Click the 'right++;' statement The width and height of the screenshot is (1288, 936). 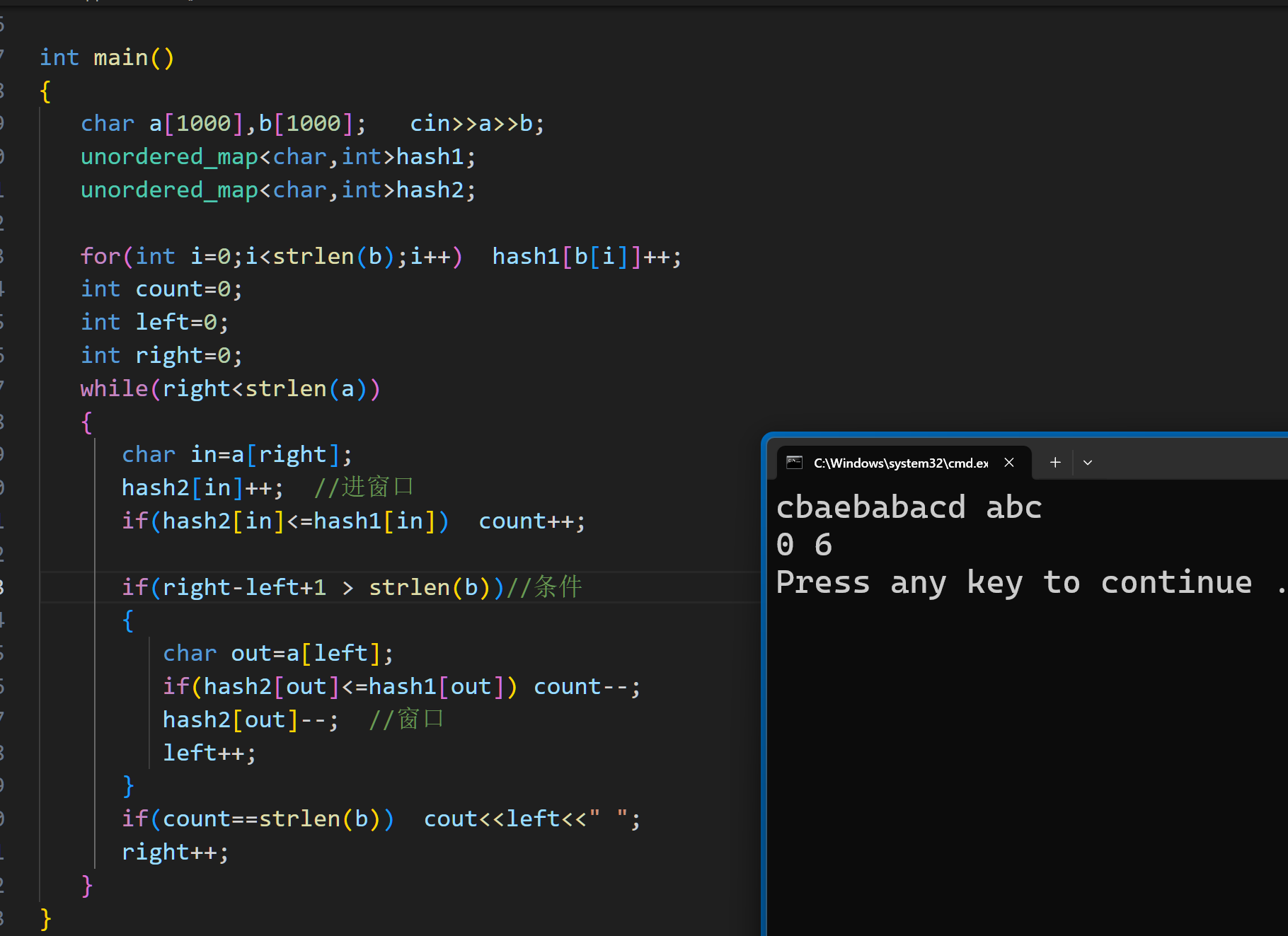(x=175, y=853)
